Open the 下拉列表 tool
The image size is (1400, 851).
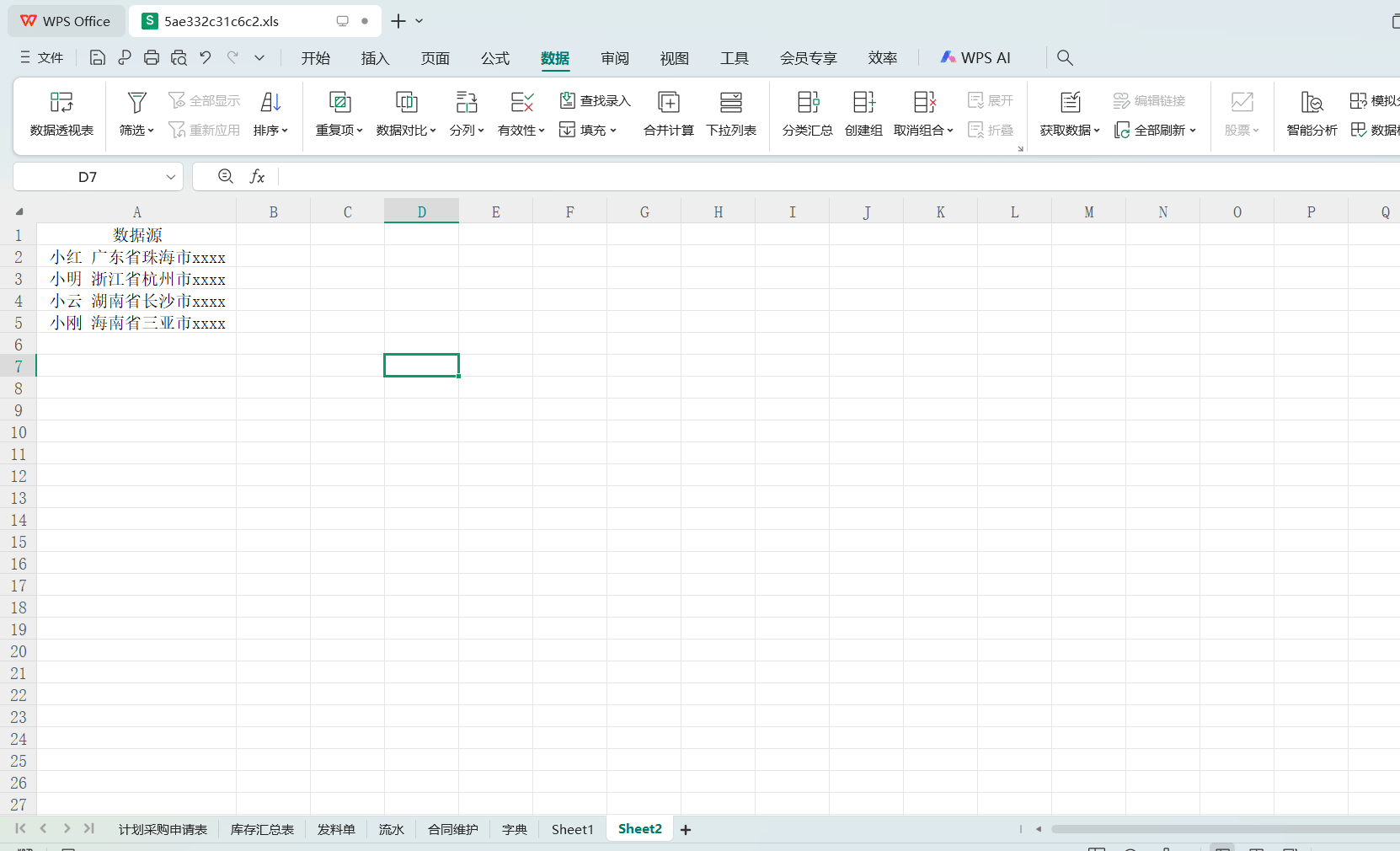729,114
